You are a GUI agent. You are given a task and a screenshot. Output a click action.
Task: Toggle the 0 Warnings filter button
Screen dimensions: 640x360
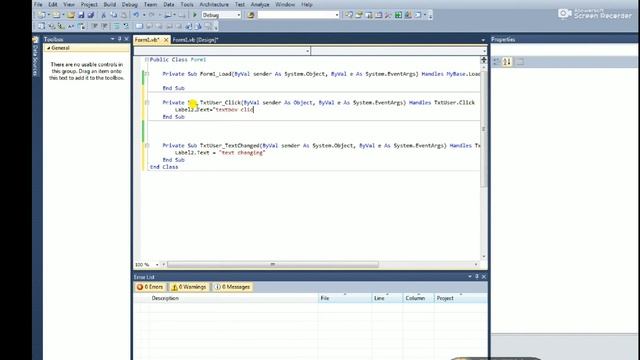click(189, 287)
